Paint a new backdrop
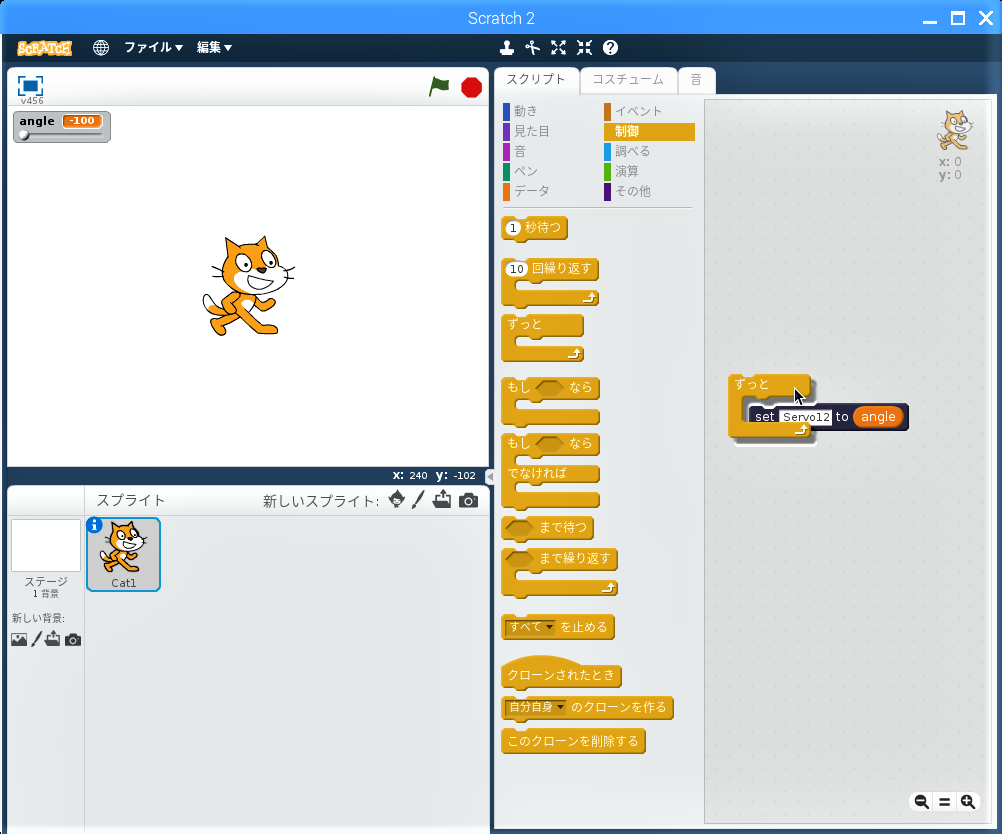The width and height of the screenshot is (1002, 834). tap(36, 639)
